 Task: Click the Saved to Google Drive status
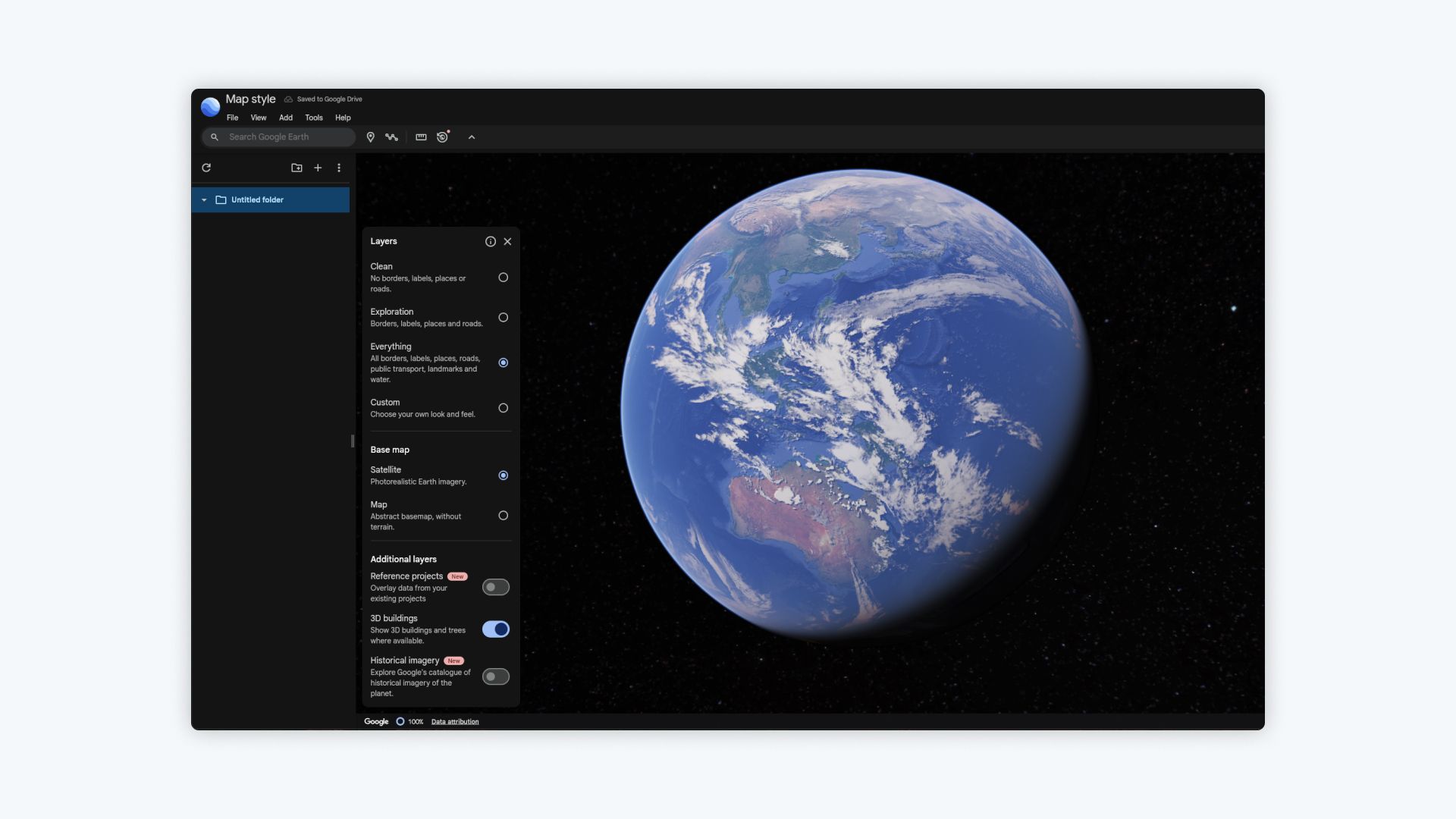(x=329, y=99)
